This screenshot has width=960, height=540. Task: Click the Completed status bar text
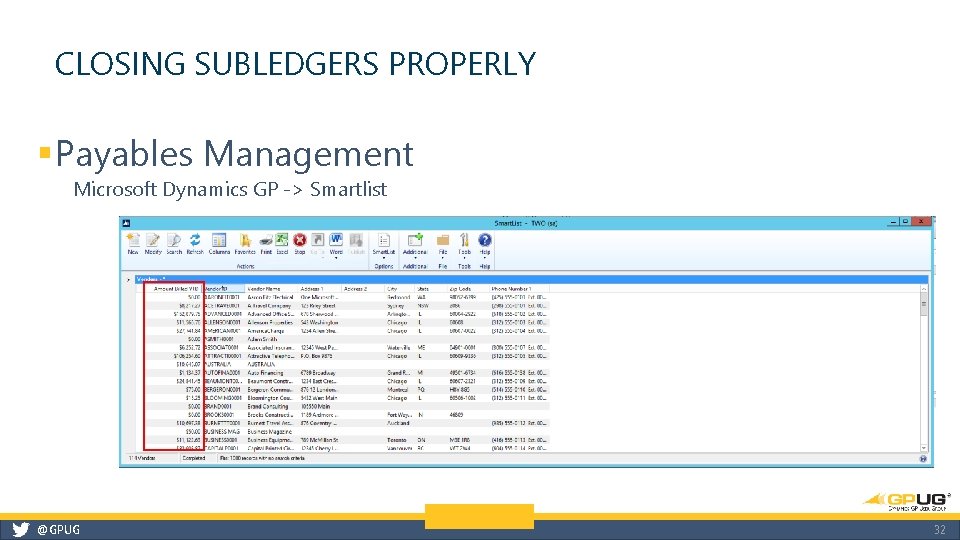click(x=193, y=458)
